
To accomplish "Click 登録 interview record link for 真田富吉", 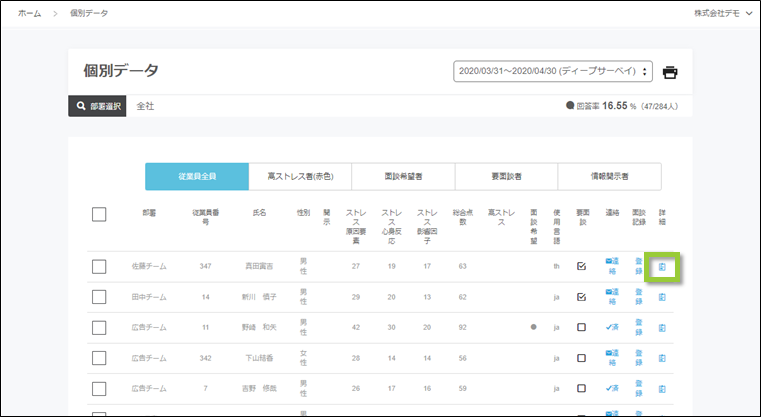I will pos(639,267).
